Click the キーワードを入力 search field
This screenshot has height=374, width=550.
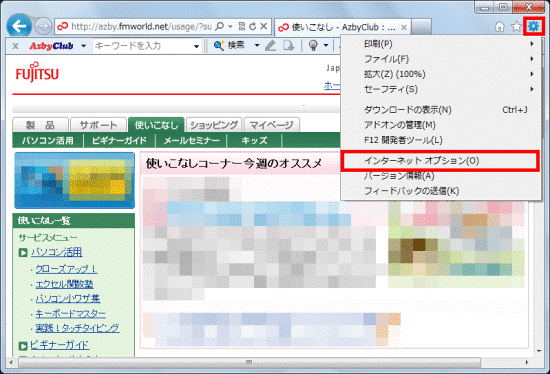[142, 46]
